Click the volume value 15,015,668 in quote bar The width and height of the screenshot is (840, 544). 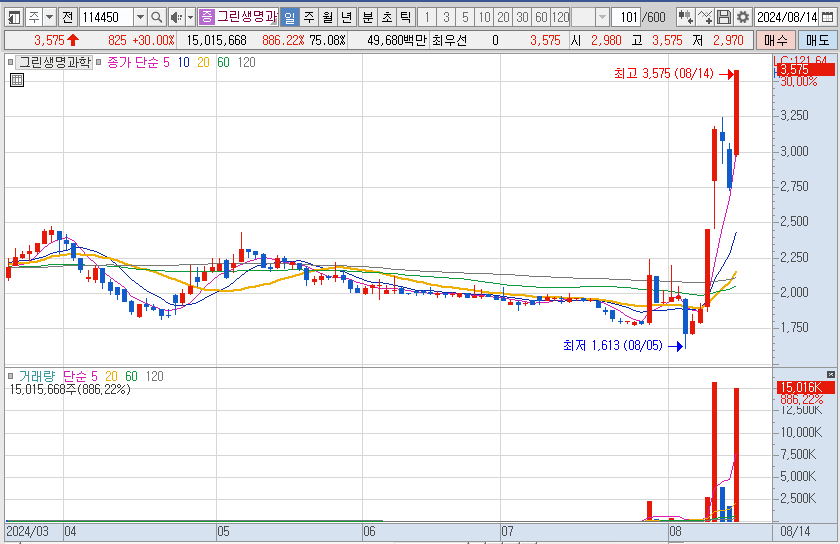tap(216, 40)
